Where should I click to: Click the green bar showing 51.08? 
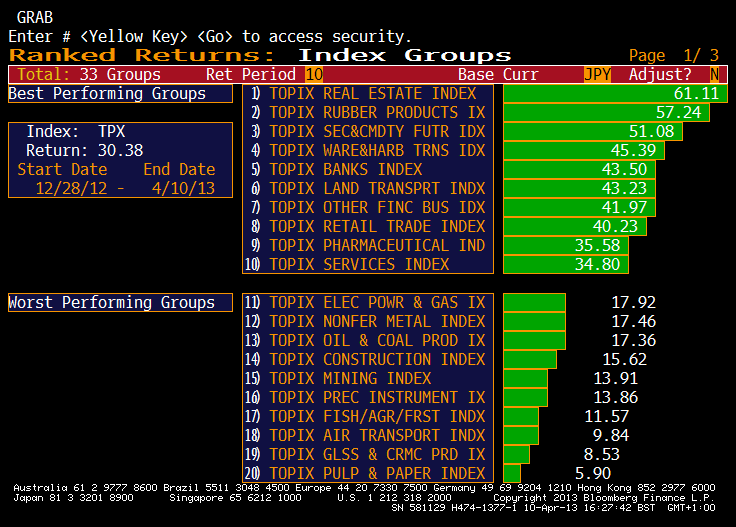point(593,131)
